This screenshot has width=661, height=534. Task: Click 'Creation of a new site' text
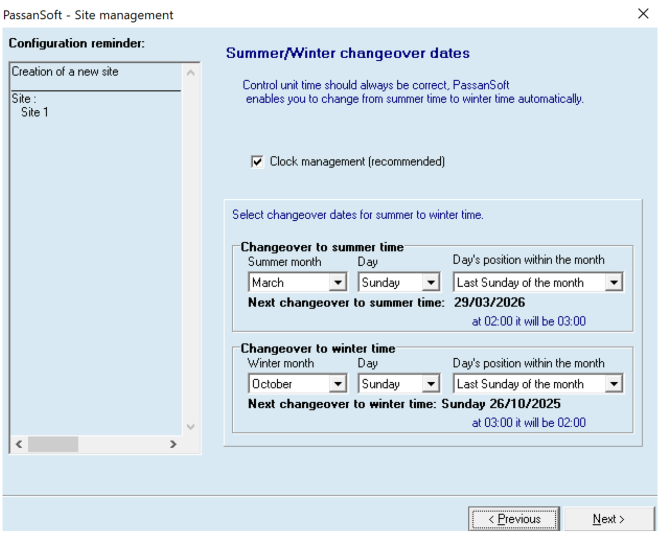coord(65,72)
